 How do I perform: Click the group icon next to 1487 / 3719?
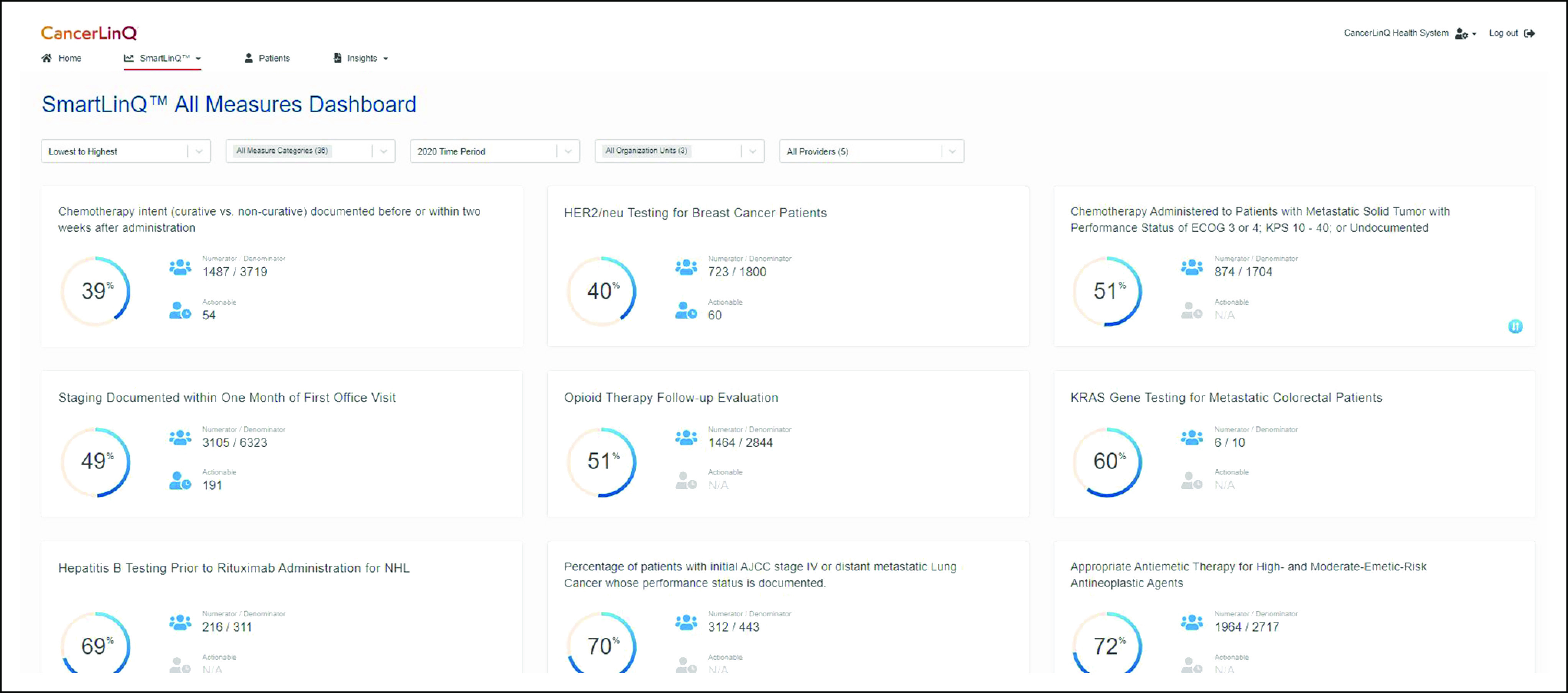tap(180, 267)
